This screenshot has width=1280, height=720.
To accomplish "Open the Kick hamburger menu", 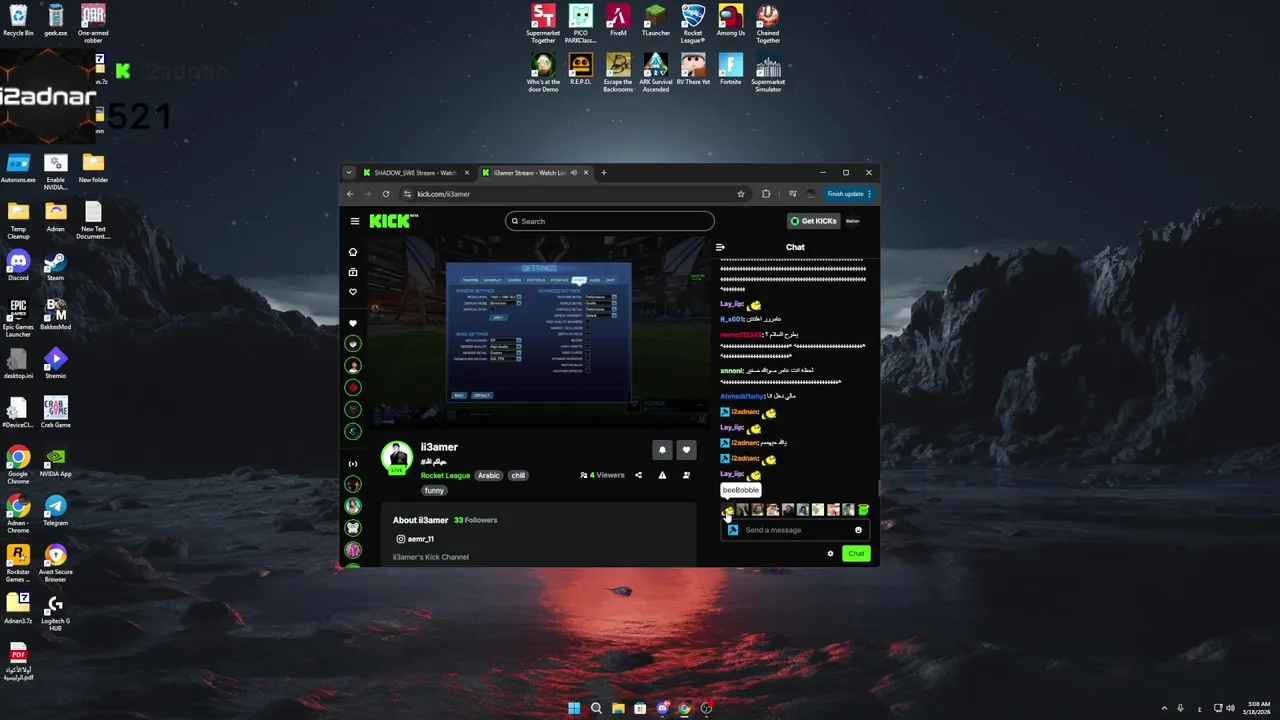I will click(354, 221).
